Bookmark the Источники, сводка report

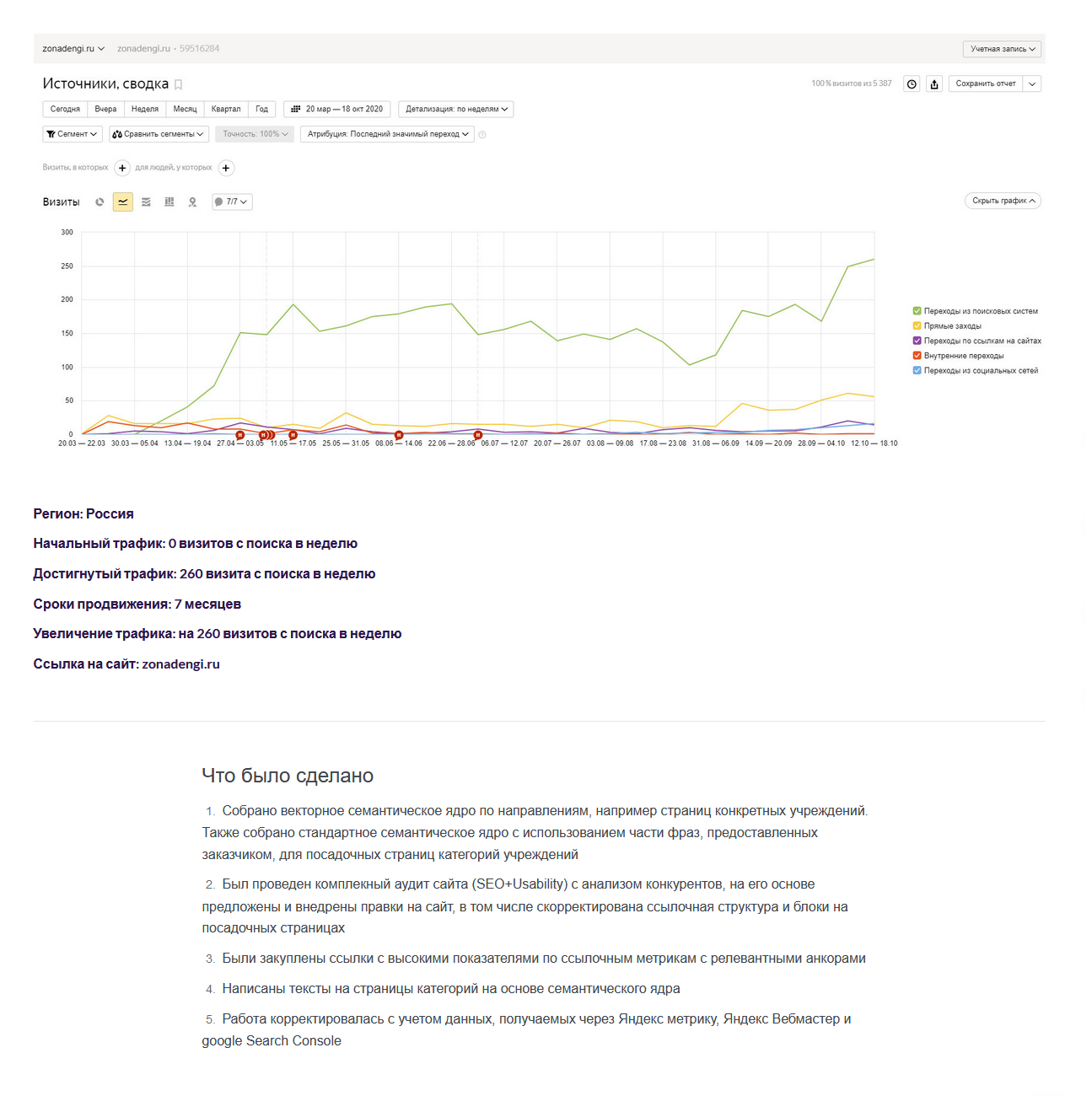[x=178, y=84]
